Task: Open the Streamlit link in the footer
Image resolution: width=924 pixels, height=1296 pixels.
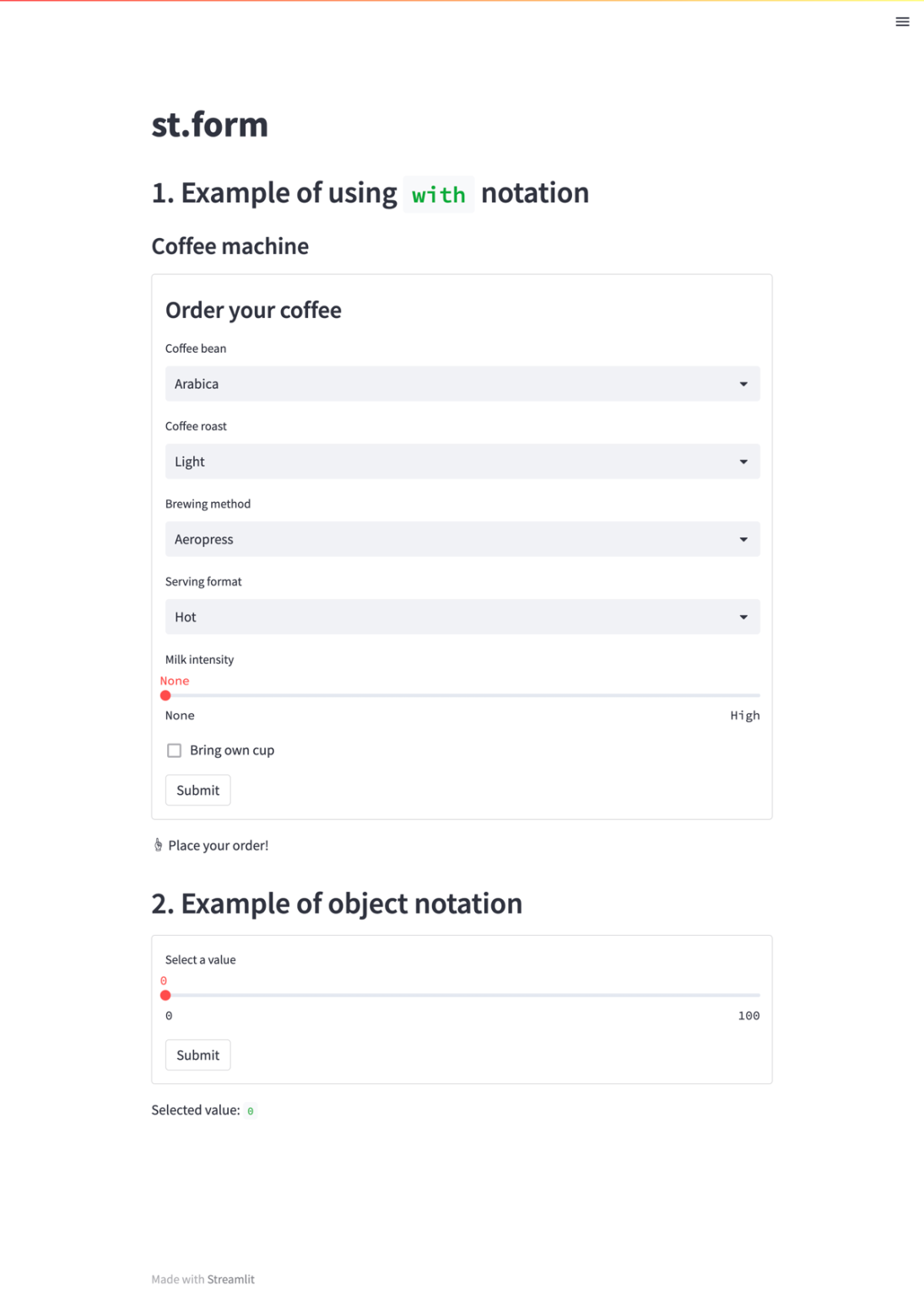Action: click(x=230, y=1279)
